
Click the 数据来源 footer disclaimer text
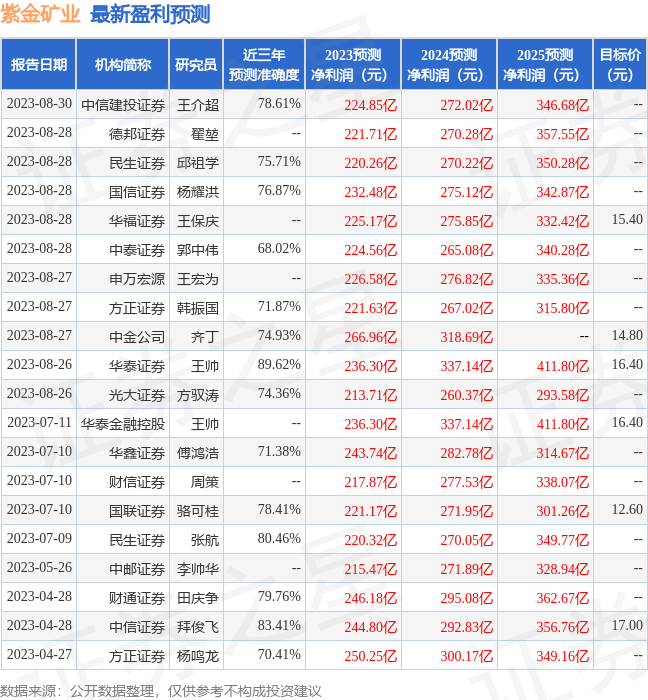tap(161, 691)
